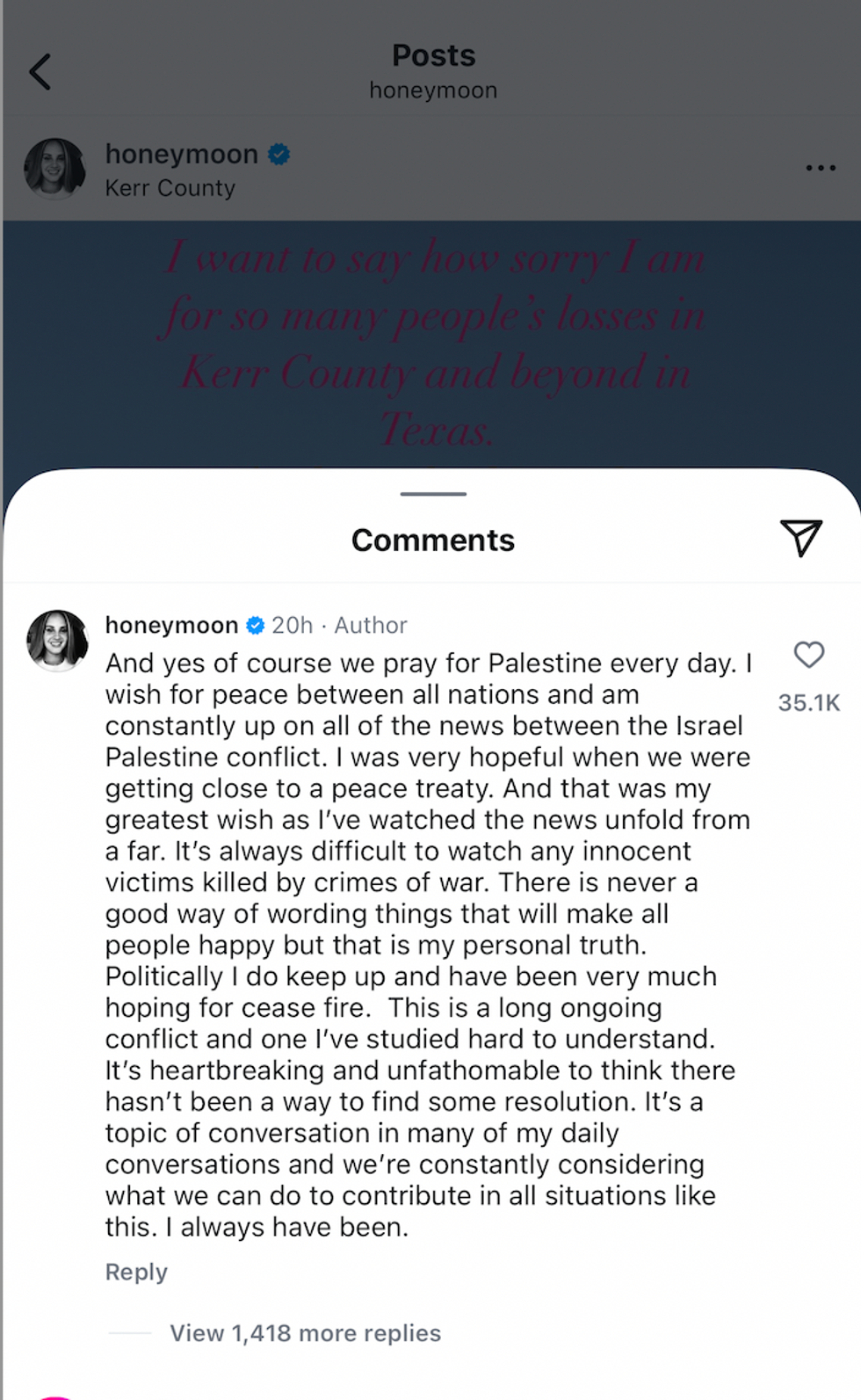Image resolution: width=861 pixels, height=1400 pixels.
Task: Click the Comments sheet title
Action: click(x=432, y=540)
